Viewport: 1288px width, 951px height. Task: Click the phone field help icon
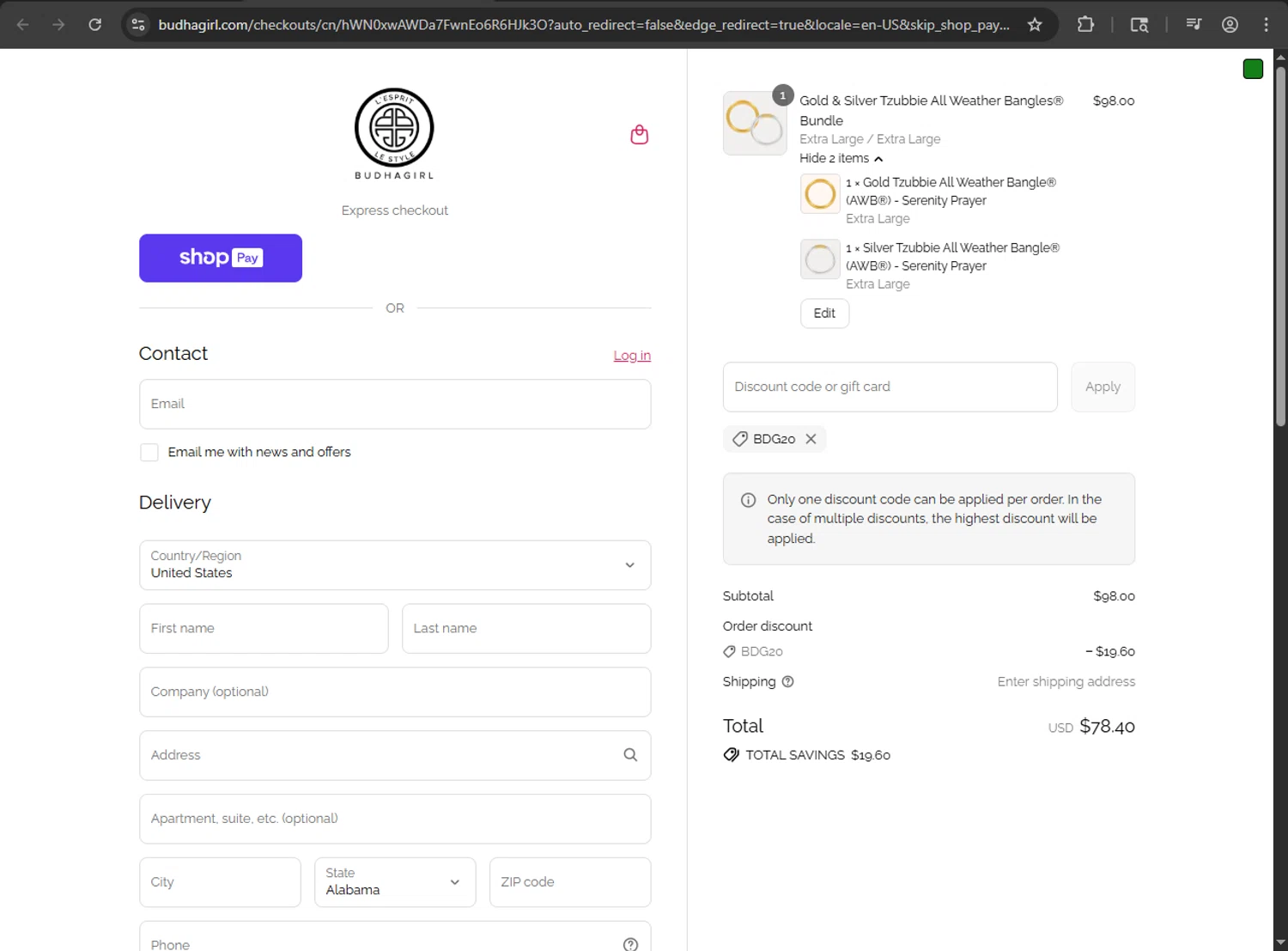click(x=630, y=944)
